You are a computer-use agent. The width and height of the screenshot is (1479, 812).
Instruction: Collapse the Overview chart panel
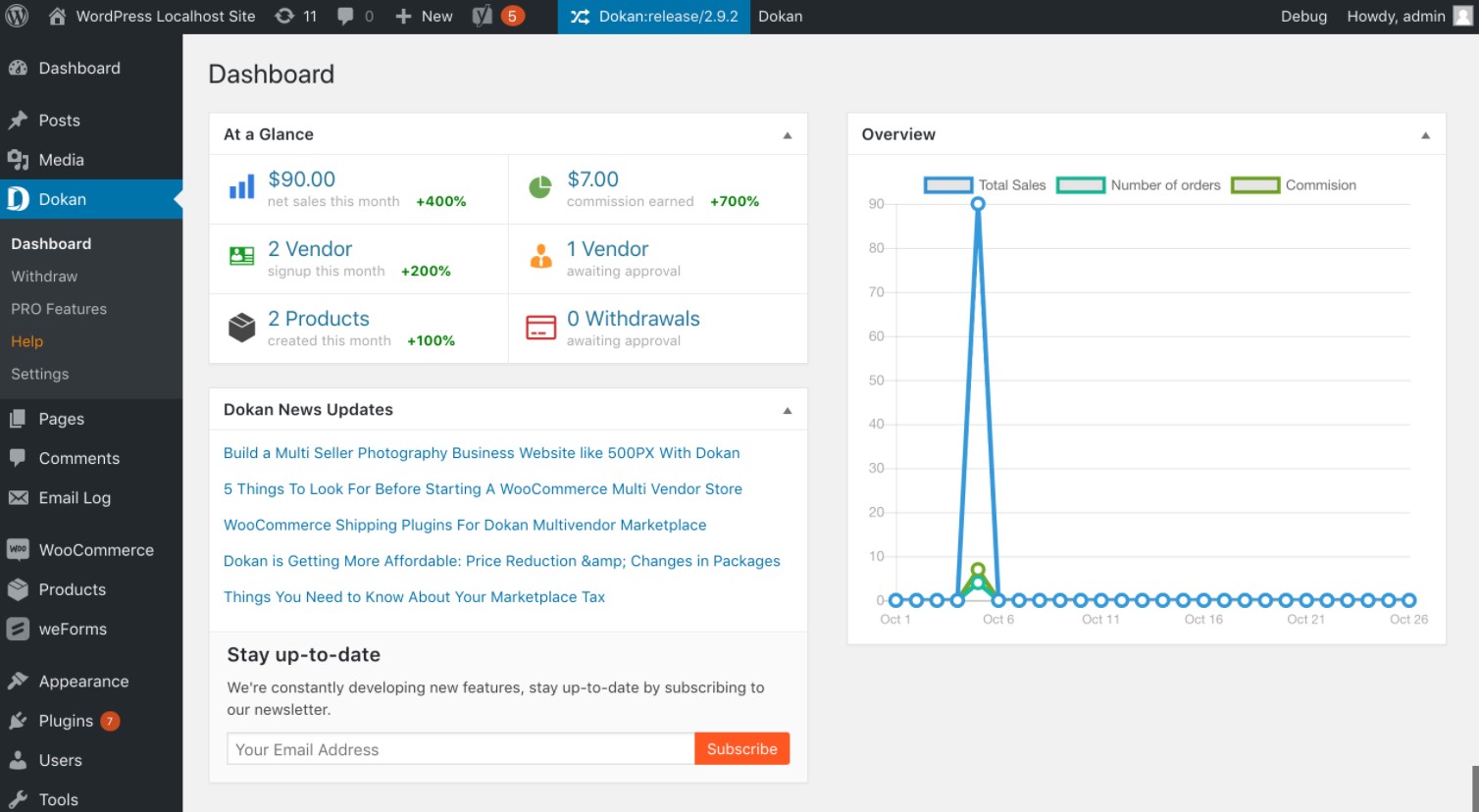point(1425,135)
